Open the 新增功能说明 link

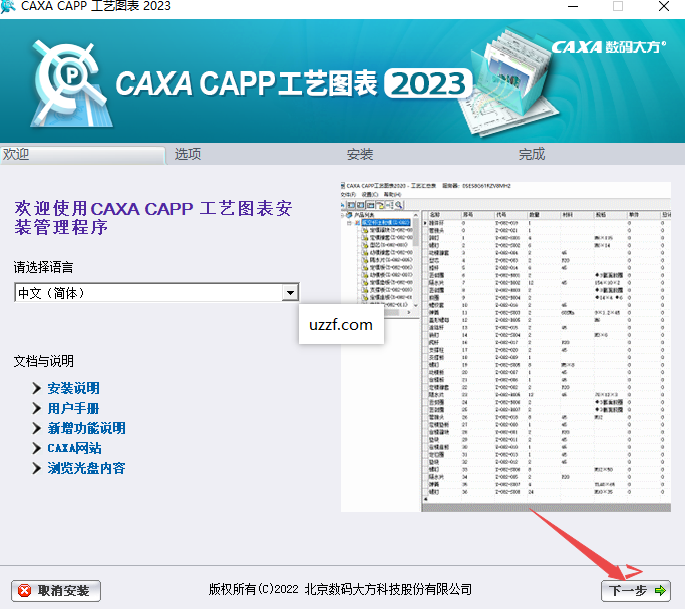[x=86, y=428]
